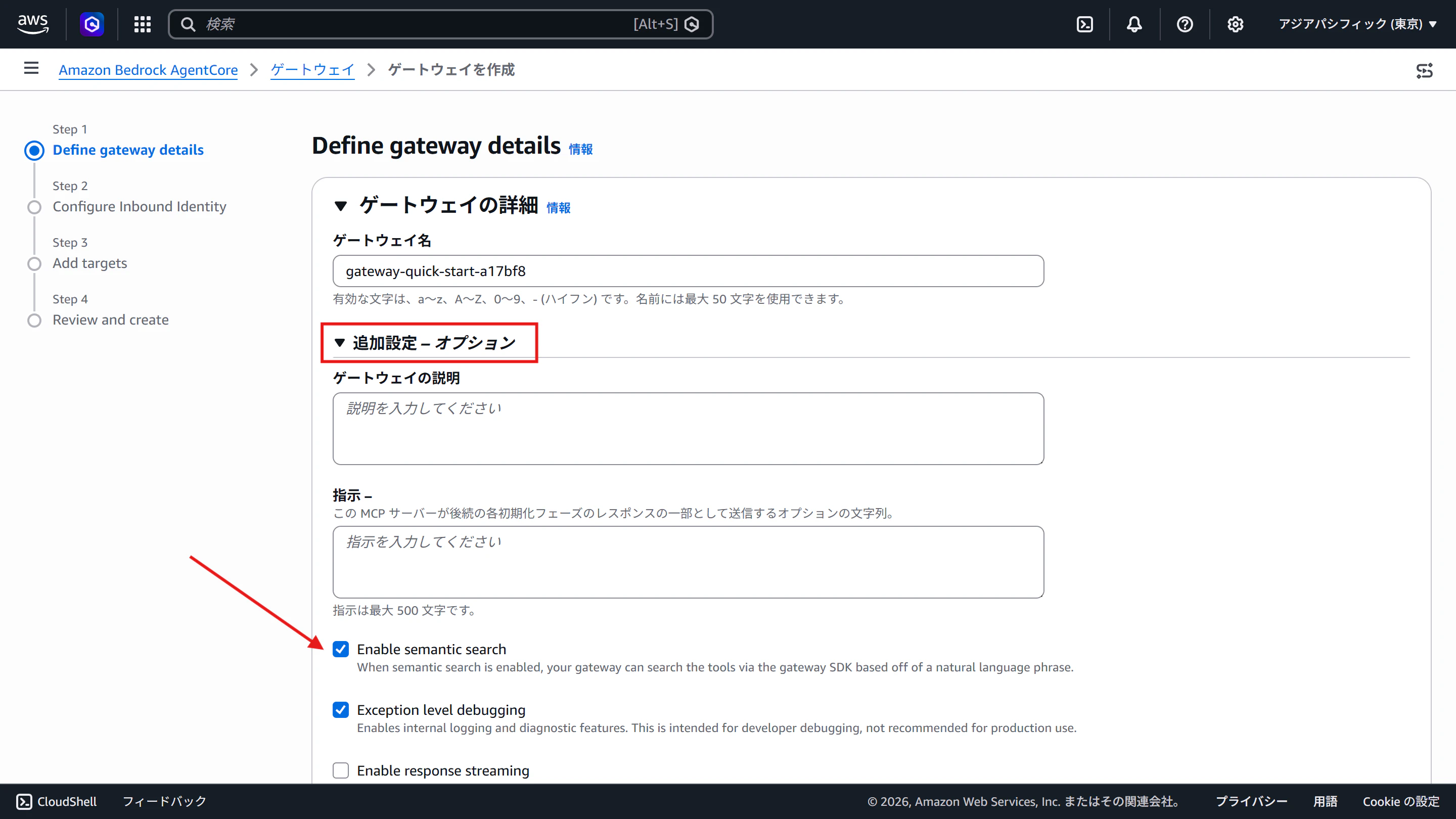Select Step 4 Review and create
Screen dimensions: 1456x819
(x=111, y=320)
